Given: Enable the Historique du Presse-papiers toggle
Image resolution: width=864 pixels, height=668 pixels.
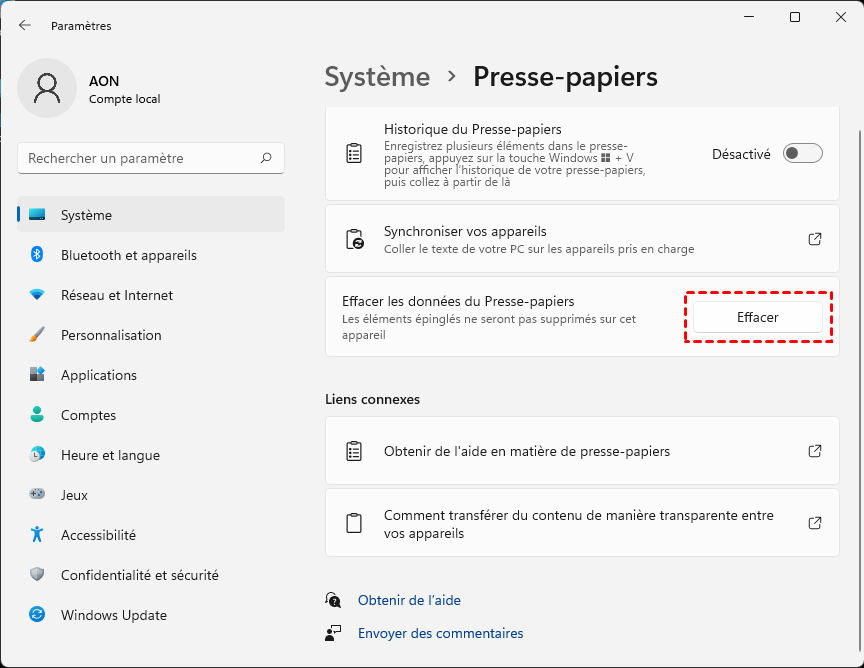Looking at the screenshot, I should (802, 154).
